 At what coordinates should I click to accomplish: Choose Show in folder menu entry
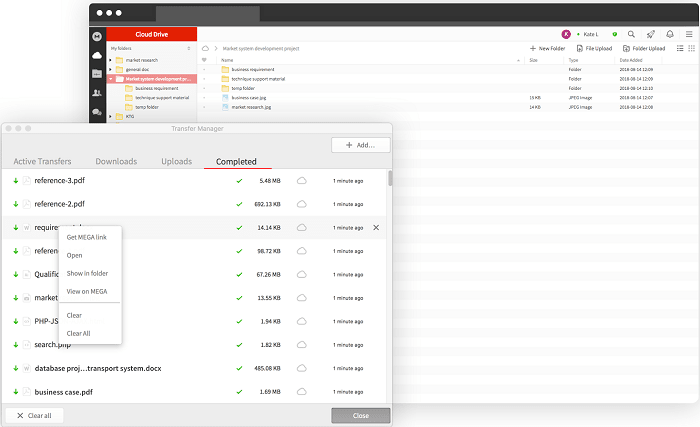point(87,273)
